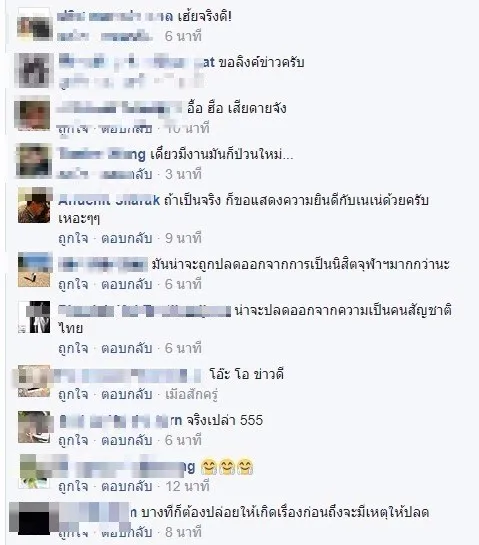Viewport: 479px width, 545px height.
Task: Open avatar of the เนเน่ congratulation commenter
Action: pyautogui.click(x=34, y=205)
